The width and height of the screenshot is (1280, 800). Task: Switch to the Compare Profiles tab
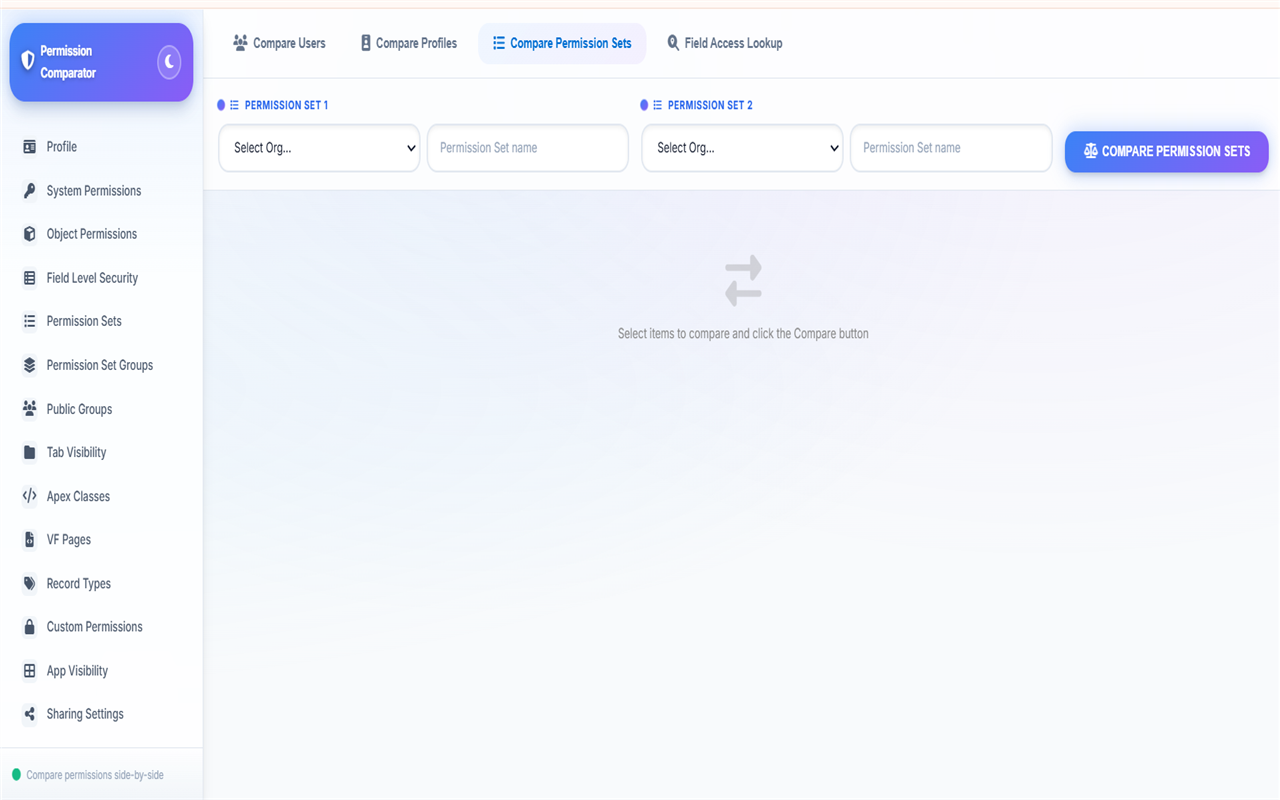pos(409,43)
